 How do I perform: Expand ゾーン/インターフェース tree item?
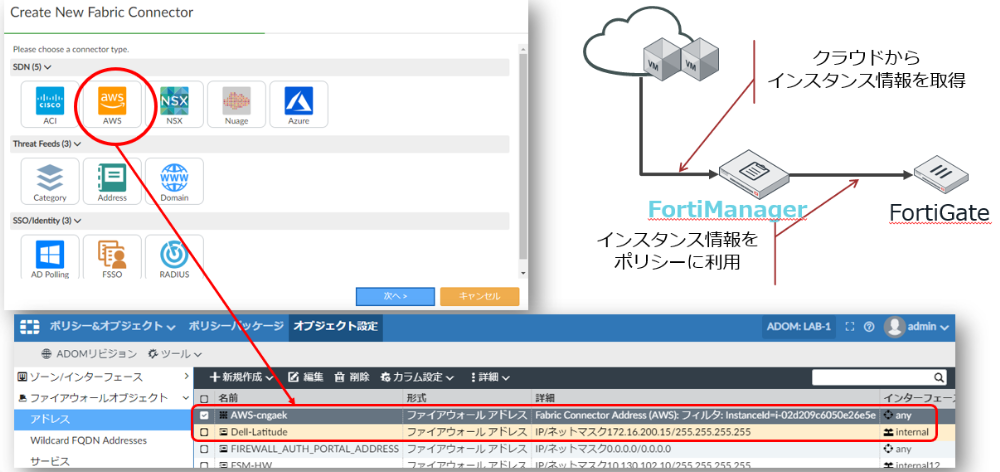(102, 377)
